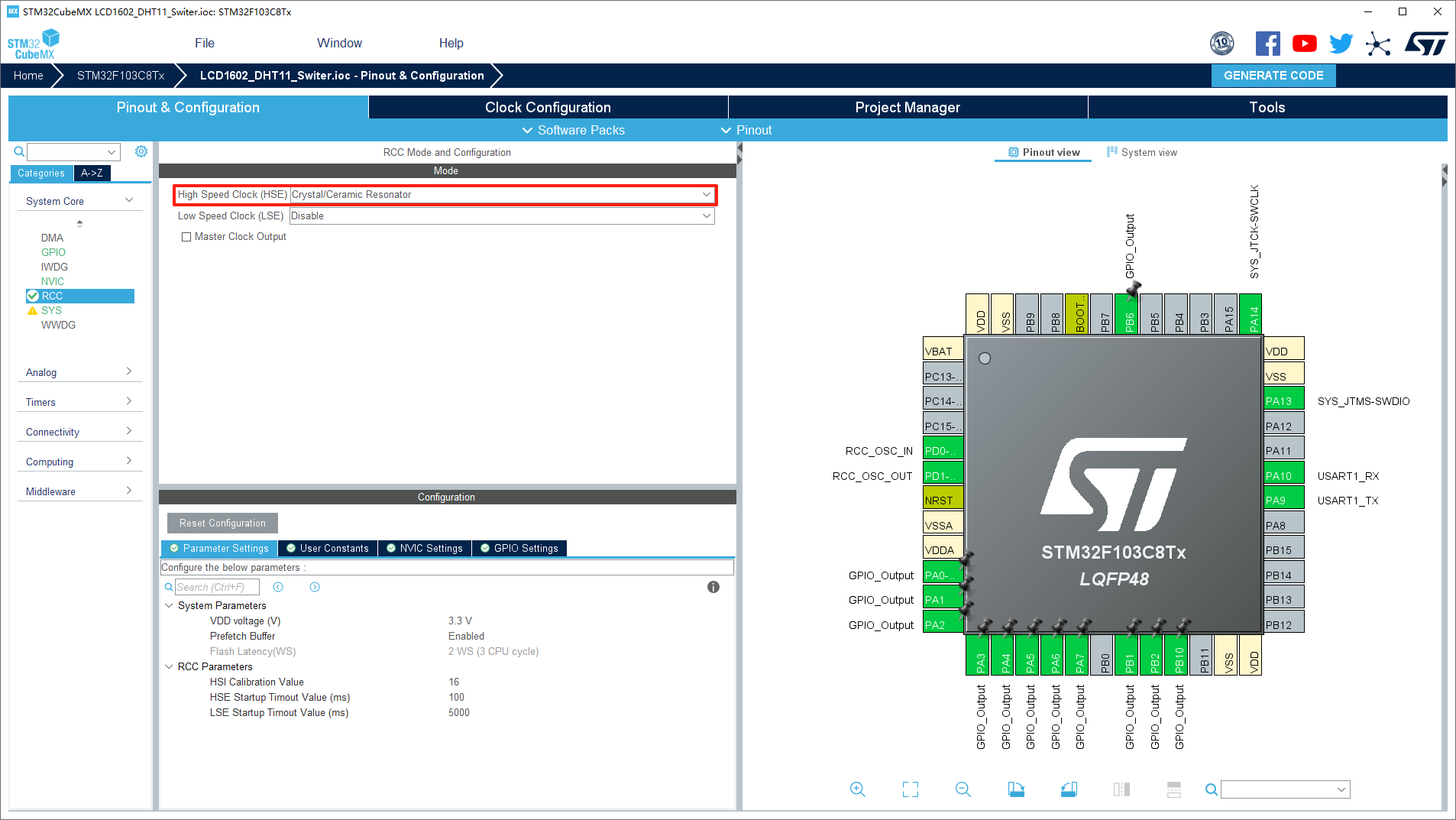Switch to System view
Screen dimensions: 1456x820
click(1142, 152)
